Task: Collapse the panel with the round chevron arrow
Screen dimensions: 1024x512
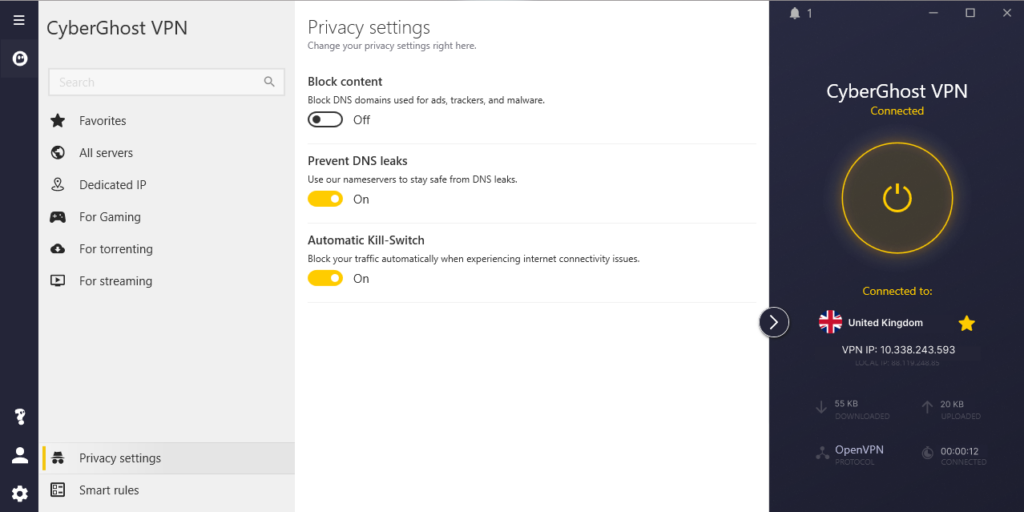Action: (774, 322)
